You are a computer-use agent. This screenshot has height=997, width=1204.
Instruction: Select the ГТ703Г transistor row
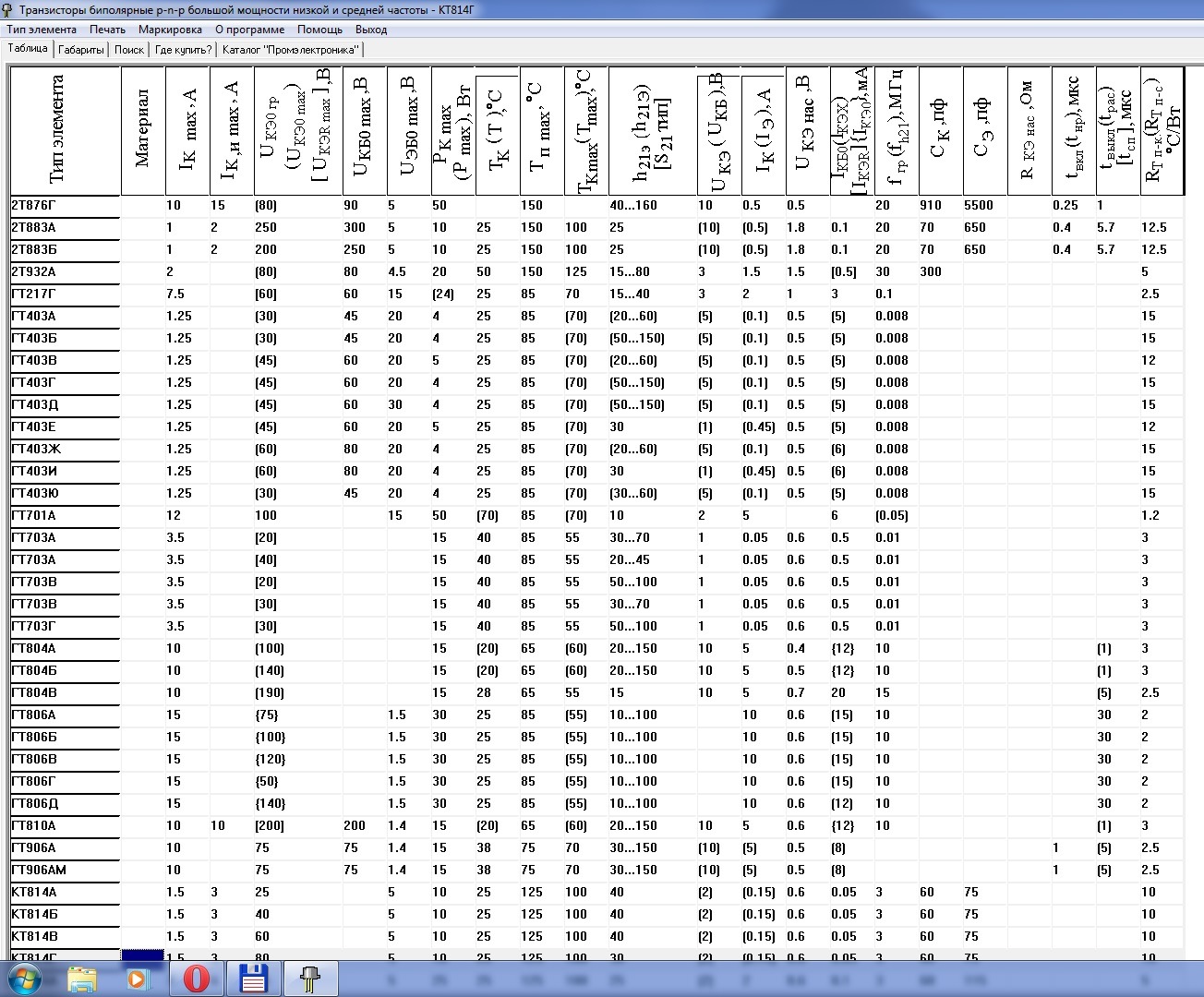pyautogui.click(x=66, y=627)
